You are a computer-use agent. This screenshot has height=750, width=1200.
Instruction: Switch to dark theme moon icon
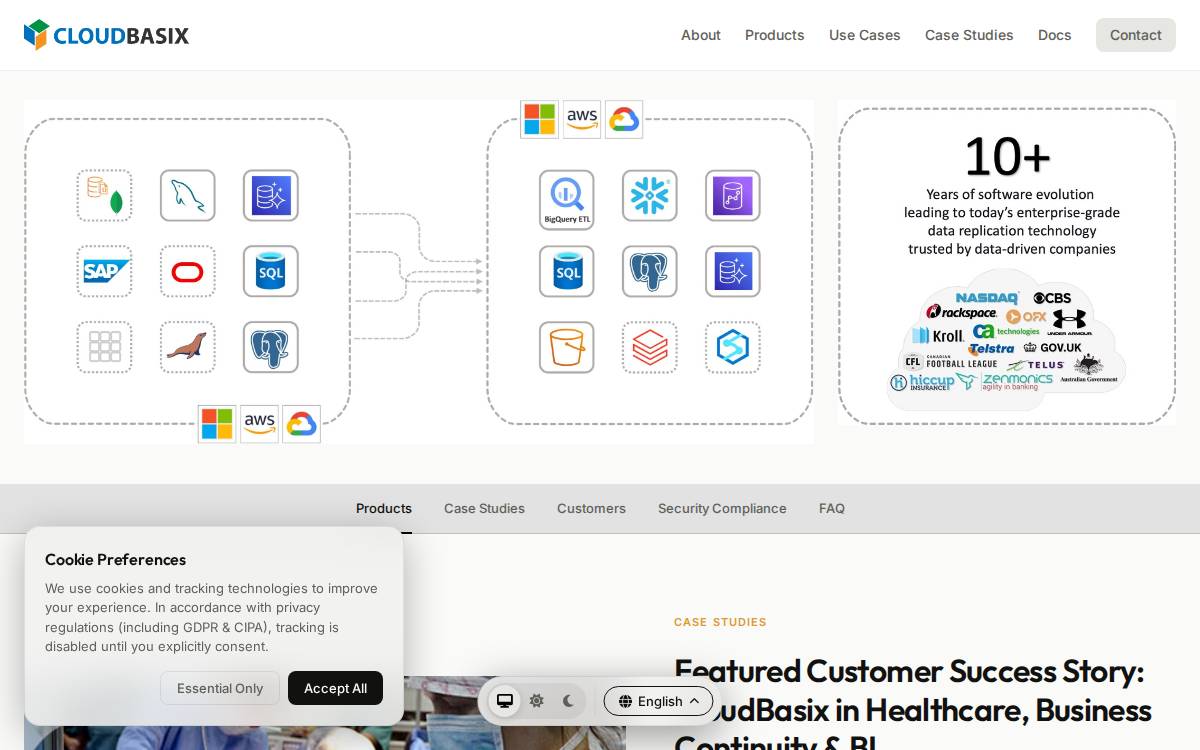tap(568, 701)
